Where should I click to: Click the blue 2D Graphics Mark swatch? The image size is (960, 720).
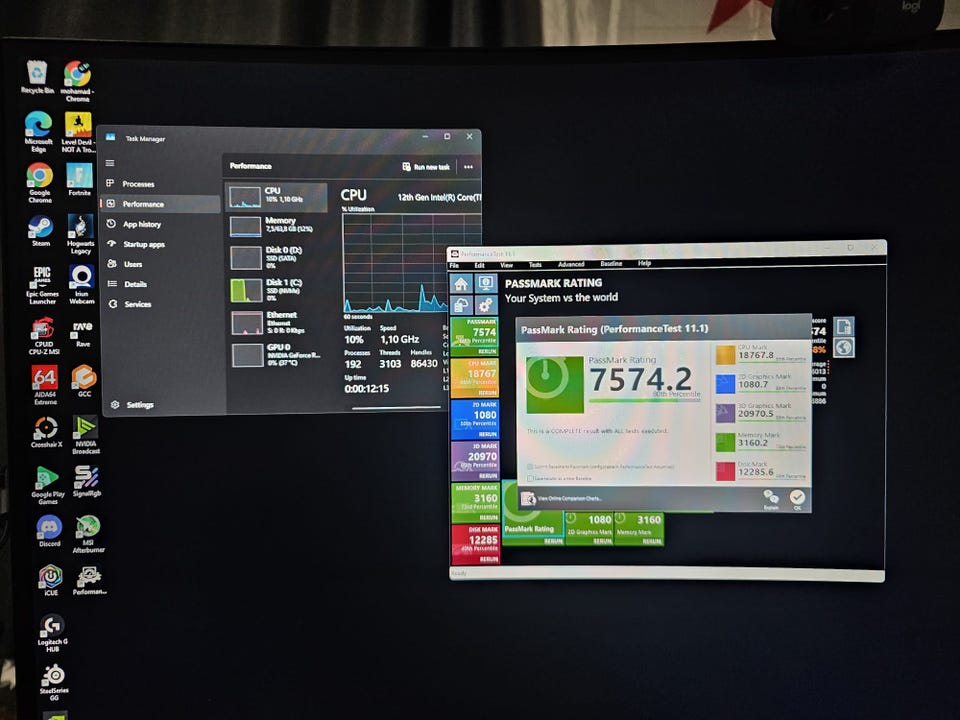[726, 384]
